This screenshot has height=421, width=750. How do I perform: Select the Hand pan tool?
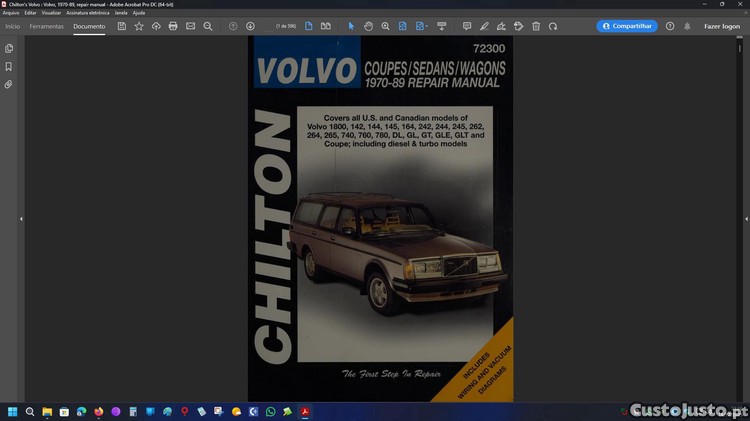pyautogui.click(x=368, y=26)
